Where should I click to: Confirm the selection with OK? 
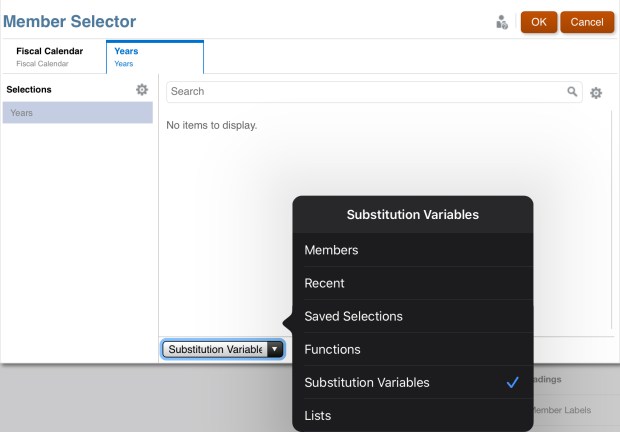[538, 22]
